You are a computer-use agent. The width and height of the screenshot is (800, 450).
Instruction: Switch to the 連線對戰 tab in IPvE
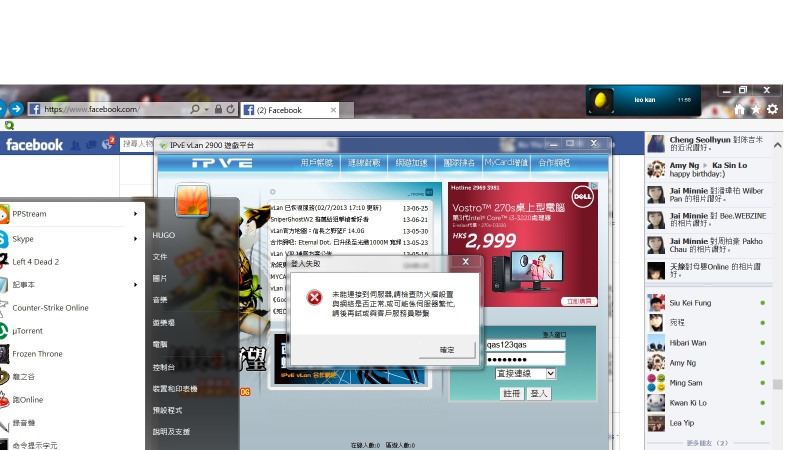(364, 163)
